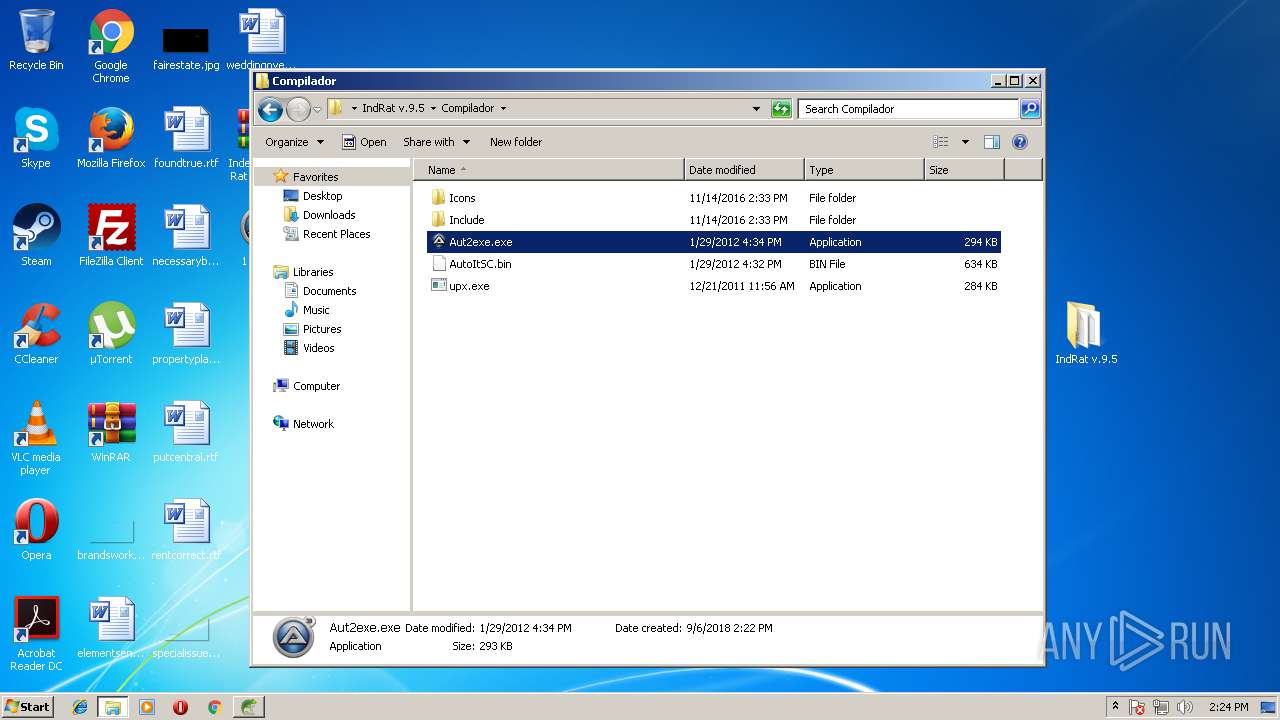Sort by the Name column header

548,170
